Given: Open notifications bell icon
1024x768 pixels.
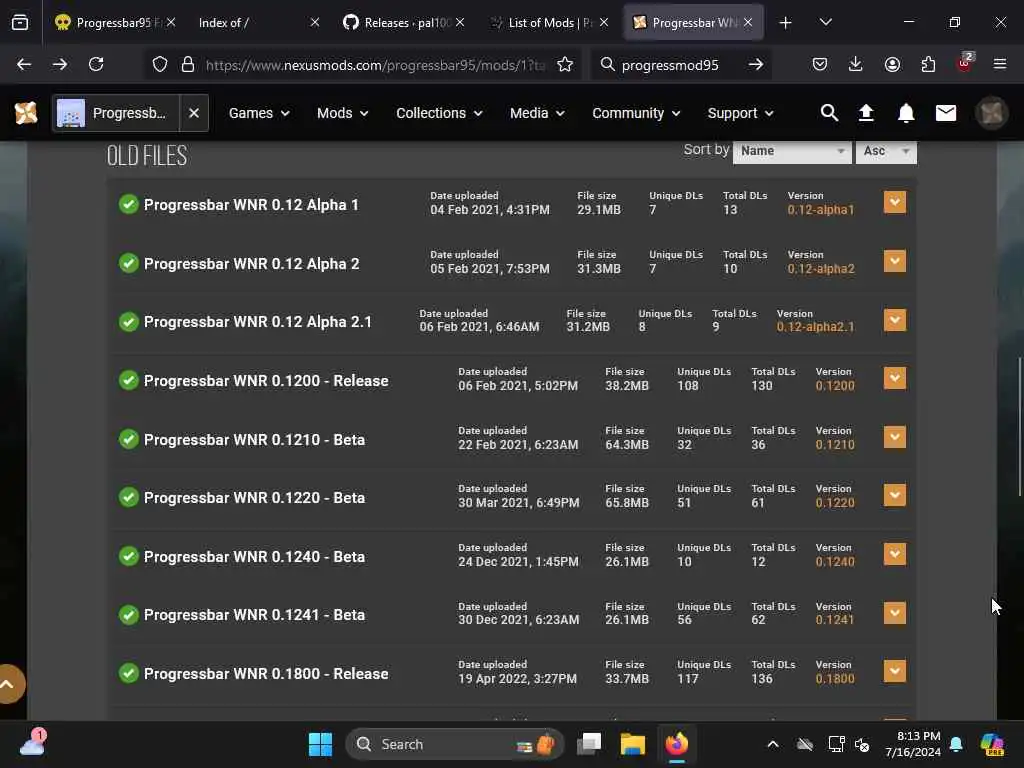Looking at the screenshot, I should (906, 113).
